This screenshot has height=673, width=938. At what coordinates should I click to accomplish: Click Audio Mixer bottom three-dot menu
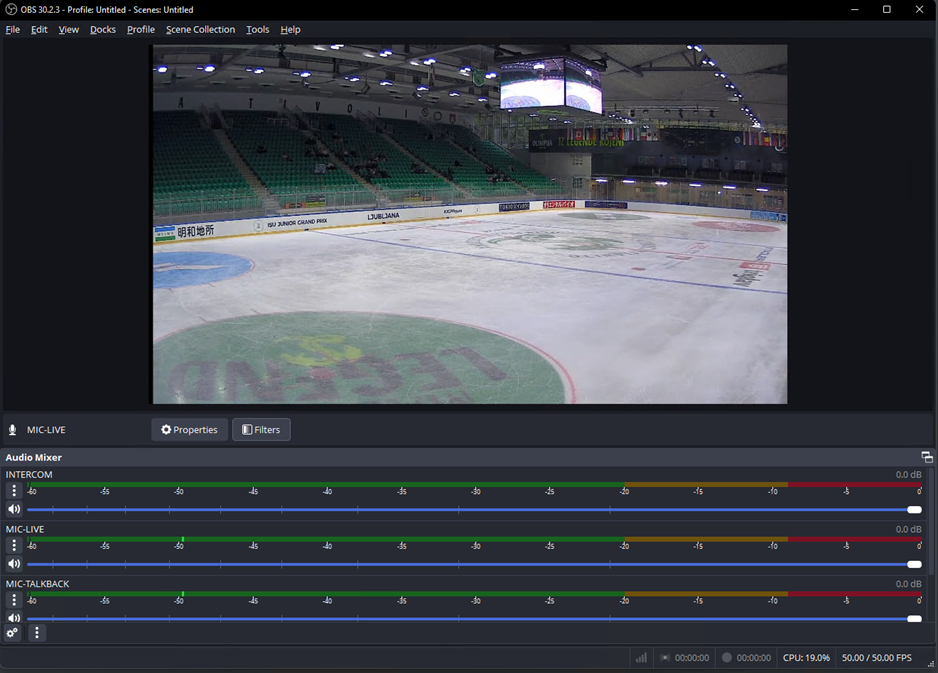click(37, 633)
